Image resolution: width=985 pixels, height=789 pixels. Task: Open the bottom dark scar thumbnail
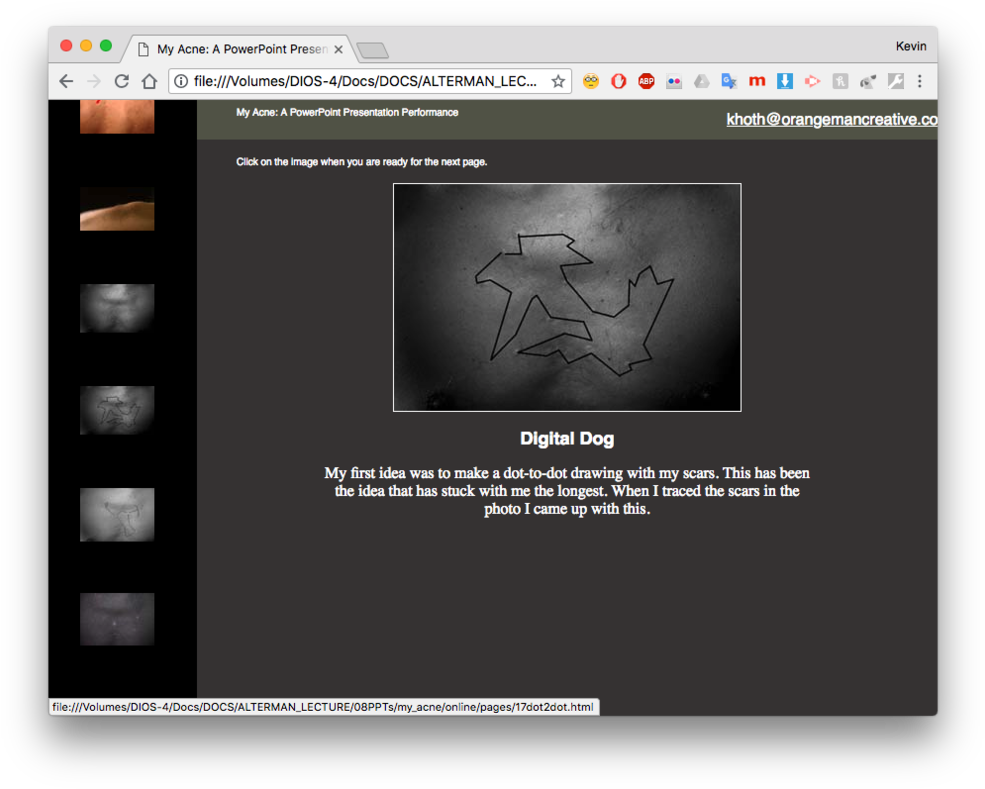[117, 619]
